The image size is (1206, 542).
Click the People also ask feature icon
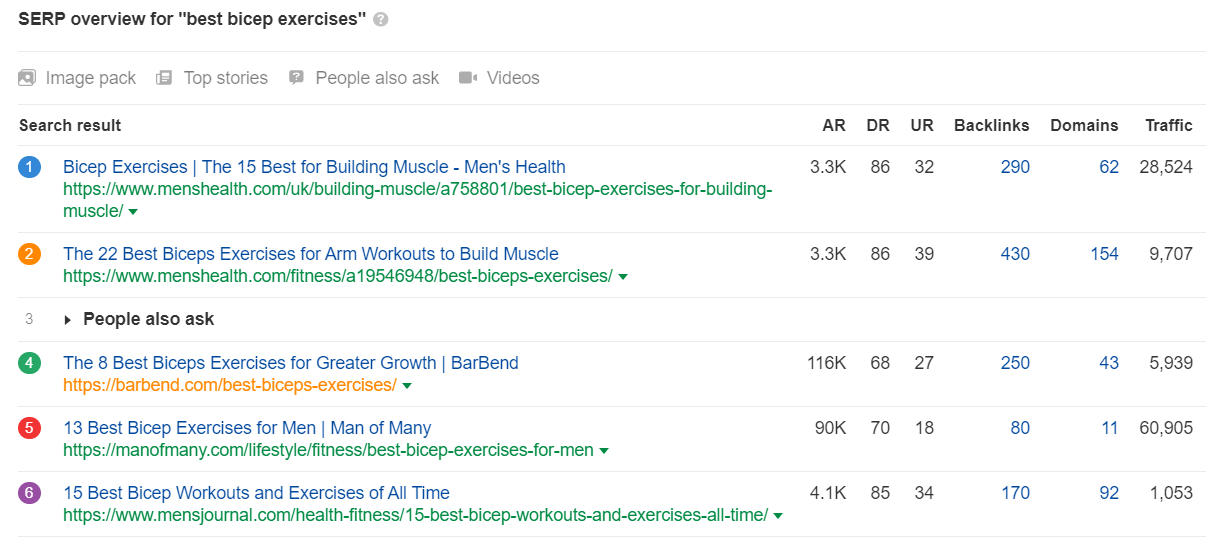tap(296, 78)
